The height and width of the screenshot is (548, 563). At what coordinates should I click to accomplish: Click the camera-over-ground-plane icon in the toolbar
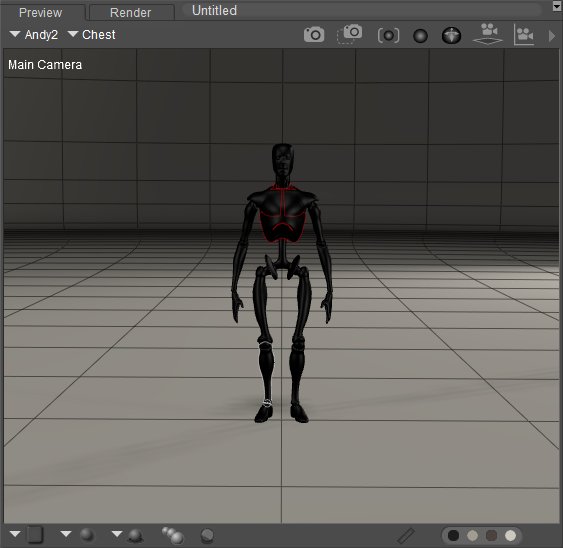click(487, 34)
